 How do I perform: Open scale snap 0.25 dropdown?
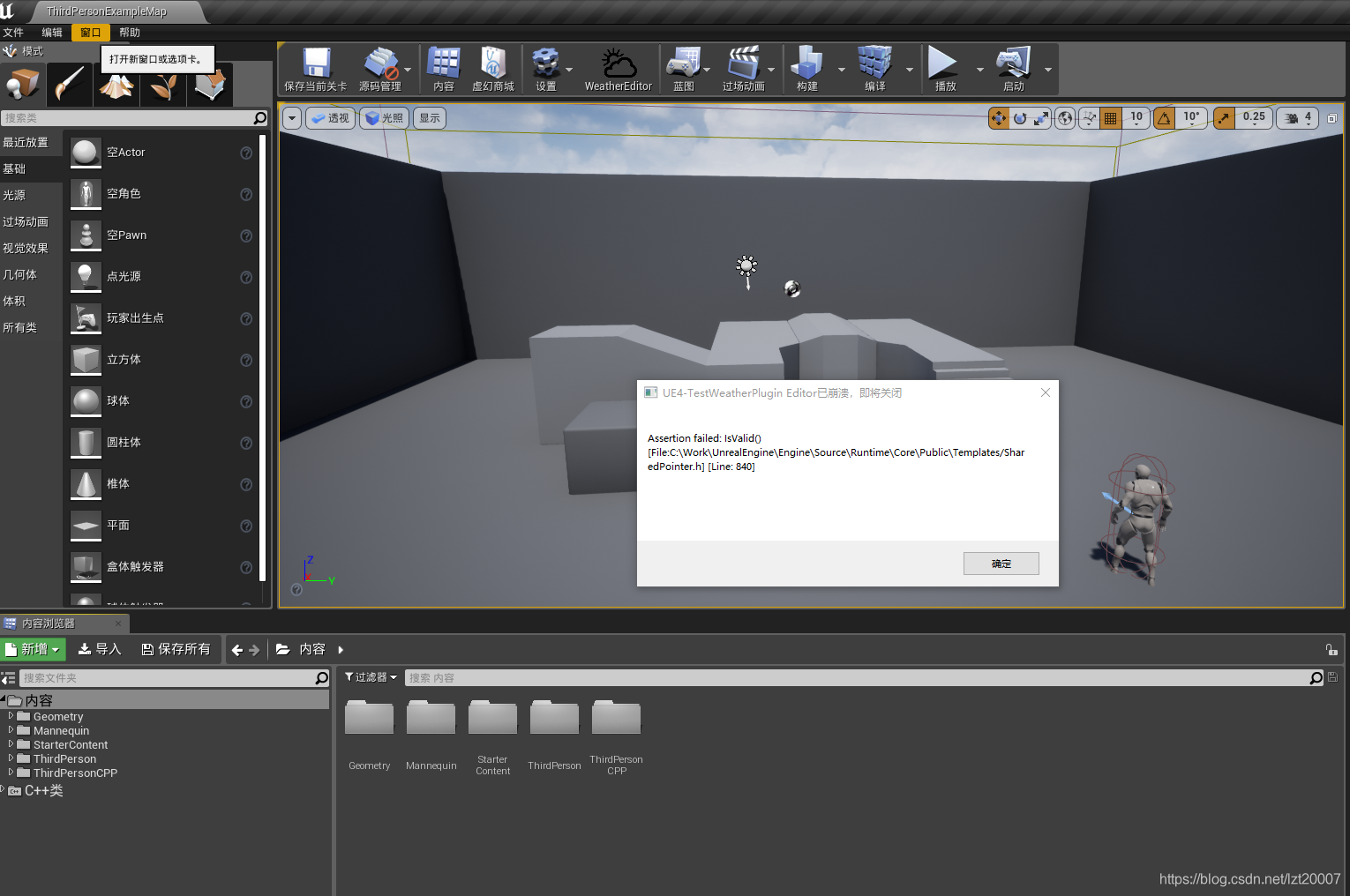[1254, 118]
